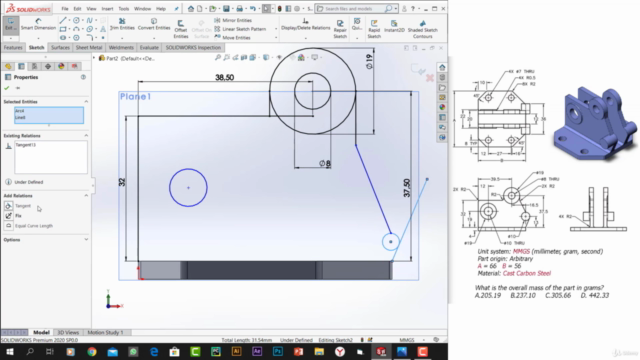Viewport: 640px width, 360px height.
Task: Click Linear Sketch Pattern command
Action: point(240,29)
